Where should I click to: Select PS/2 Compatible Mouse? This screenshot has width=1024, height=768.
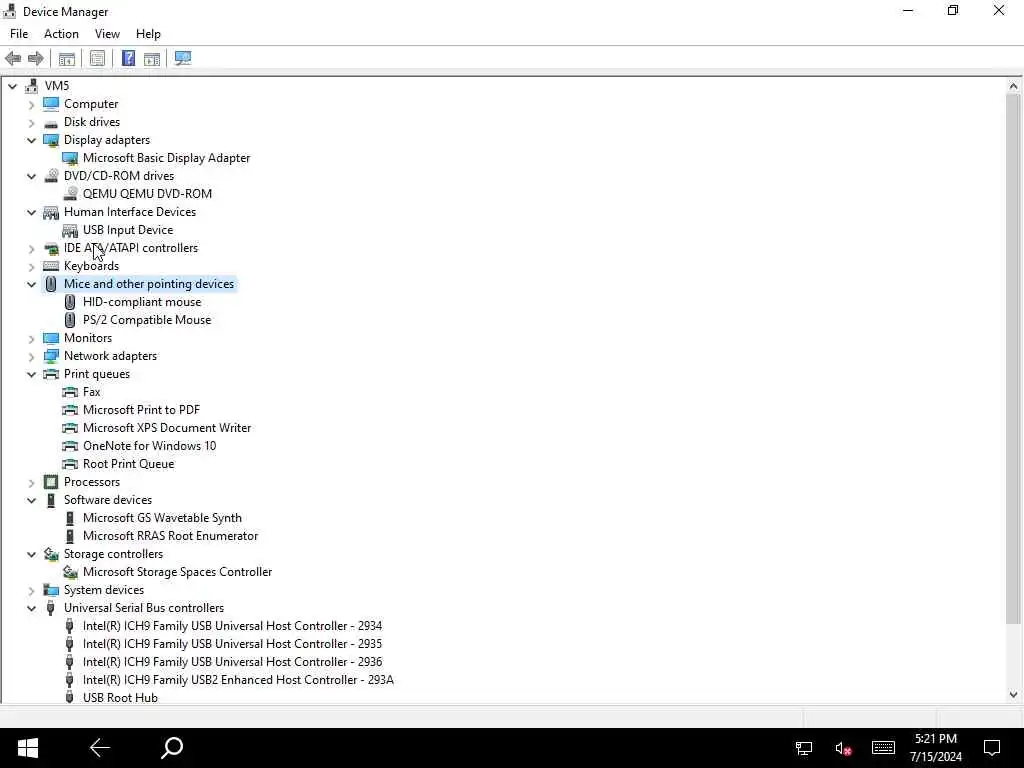coord(147,320)
